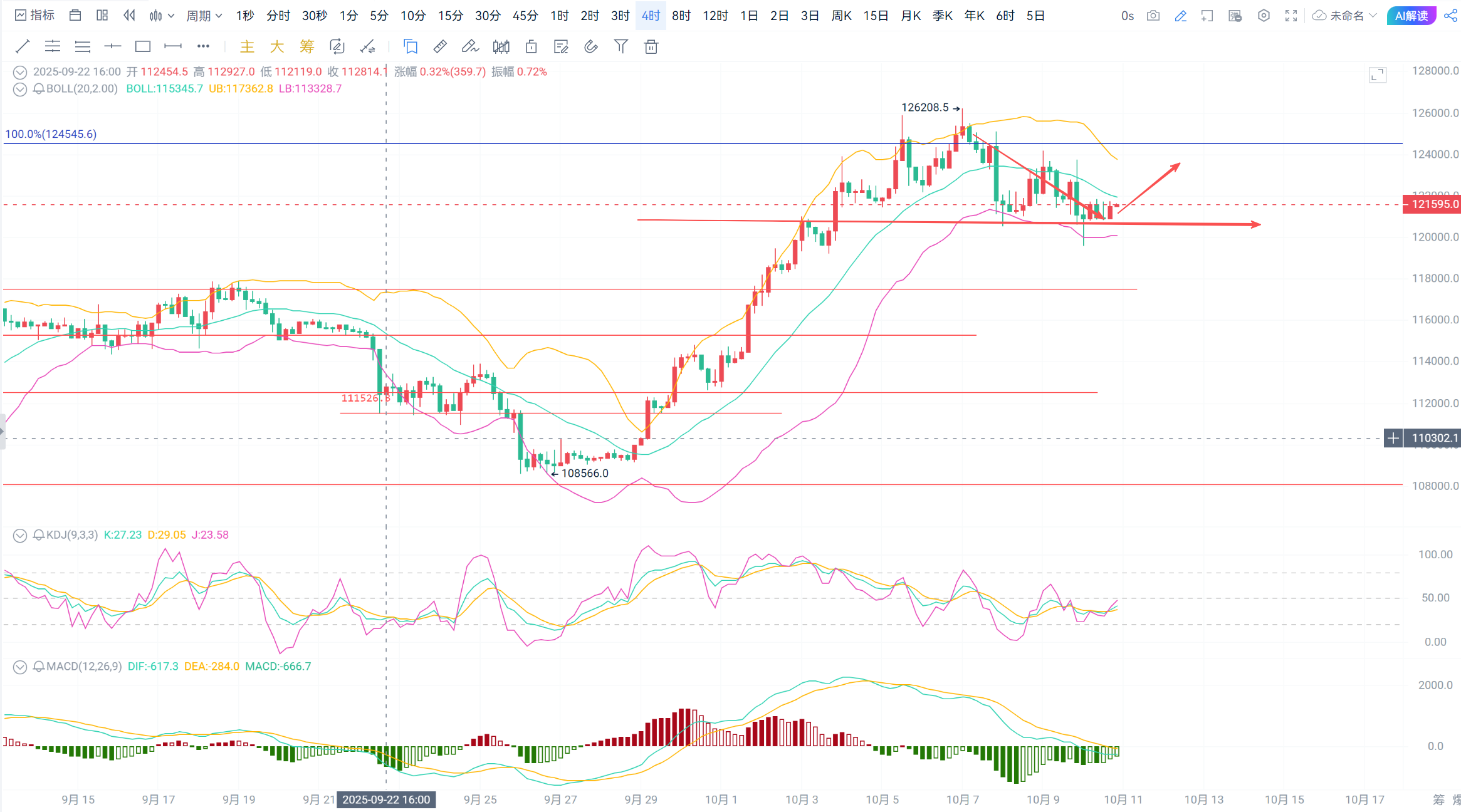Click the AI解读 button
Image resolution: width=1461 pixels, height=812 pixels.
click(x=1411, y=16)
